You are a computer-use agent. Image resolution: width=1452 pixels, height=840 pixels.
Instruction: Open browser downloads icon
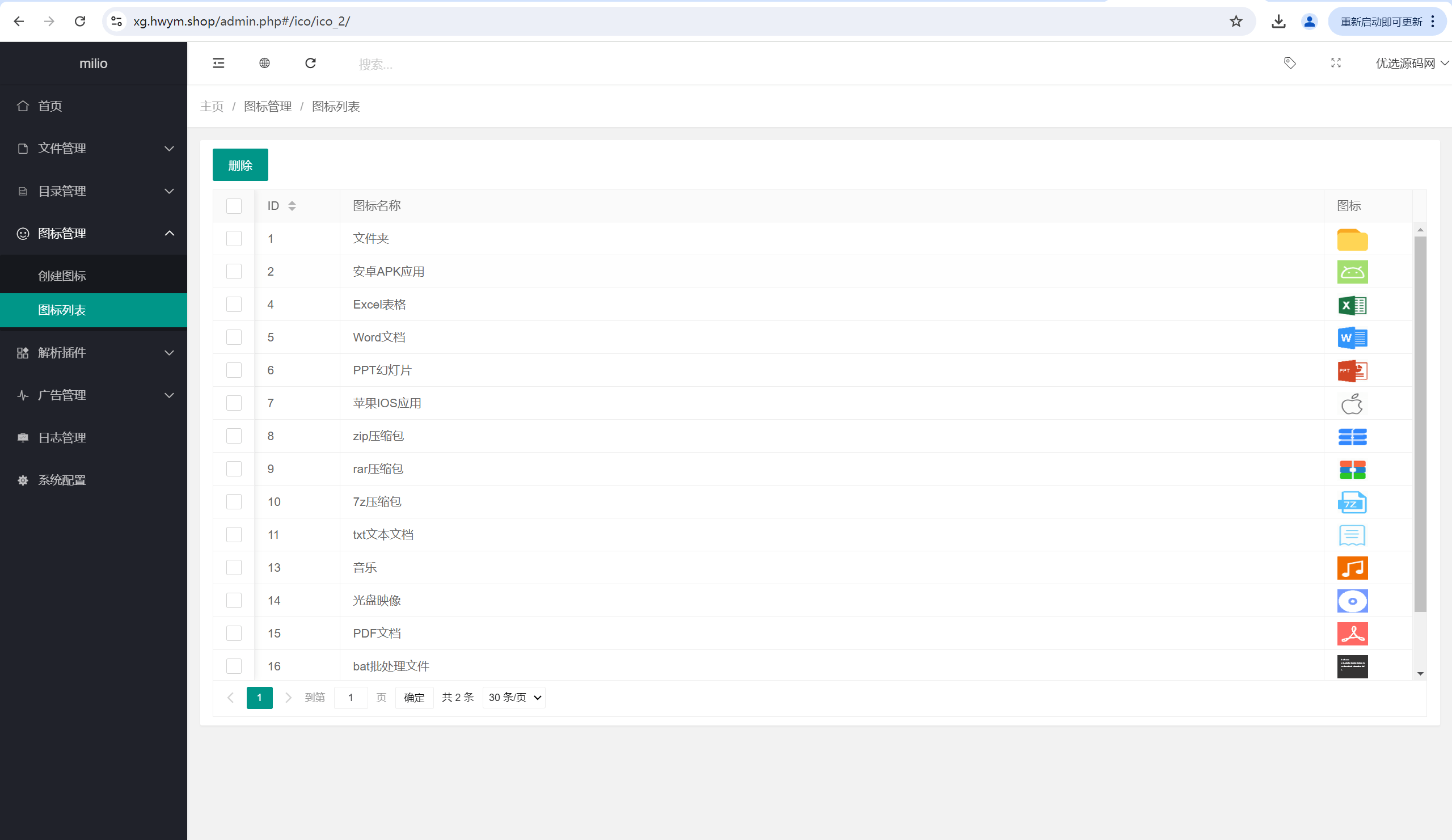[x=1278, y=22]
